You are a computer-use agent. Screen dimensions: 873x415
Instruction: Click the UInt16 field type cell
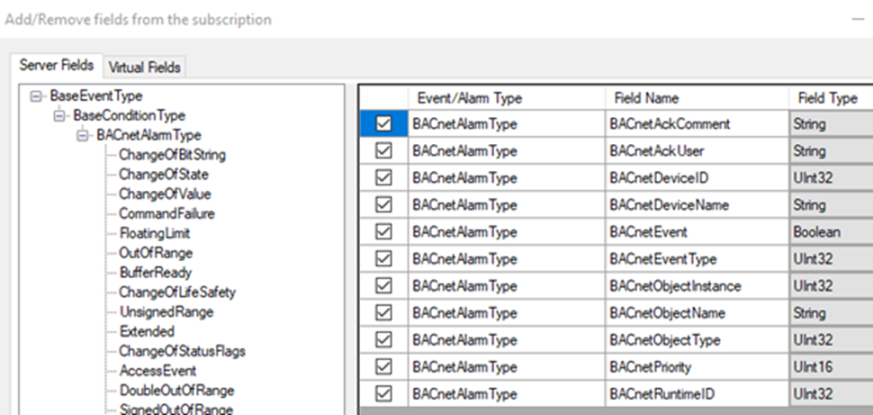(831, 367)
